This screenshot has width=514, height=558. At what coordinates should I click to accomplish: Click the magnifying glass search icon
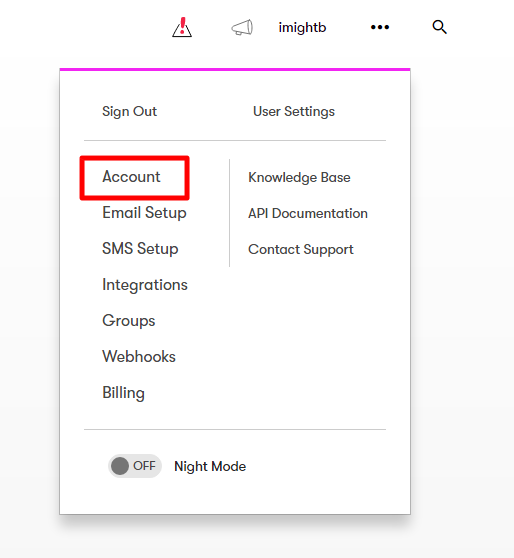pos(439,27)
